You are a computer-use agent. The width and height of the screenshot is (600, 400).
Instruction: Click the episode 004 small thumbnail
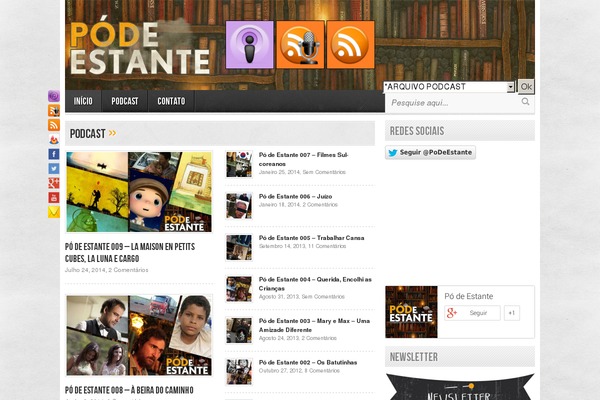coord(239,289)
